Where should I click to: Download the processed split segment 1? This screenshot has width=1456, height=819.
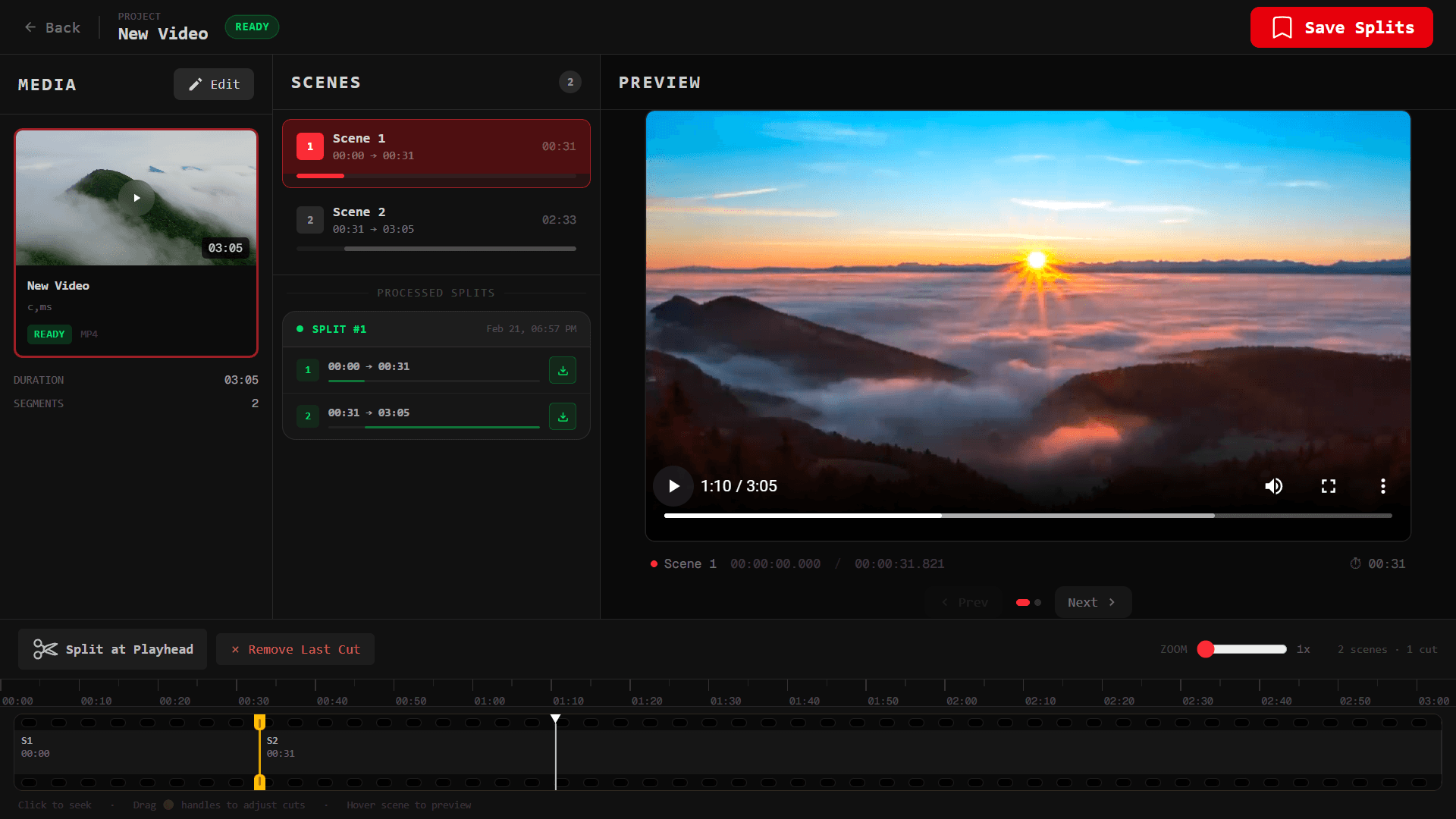562,371
